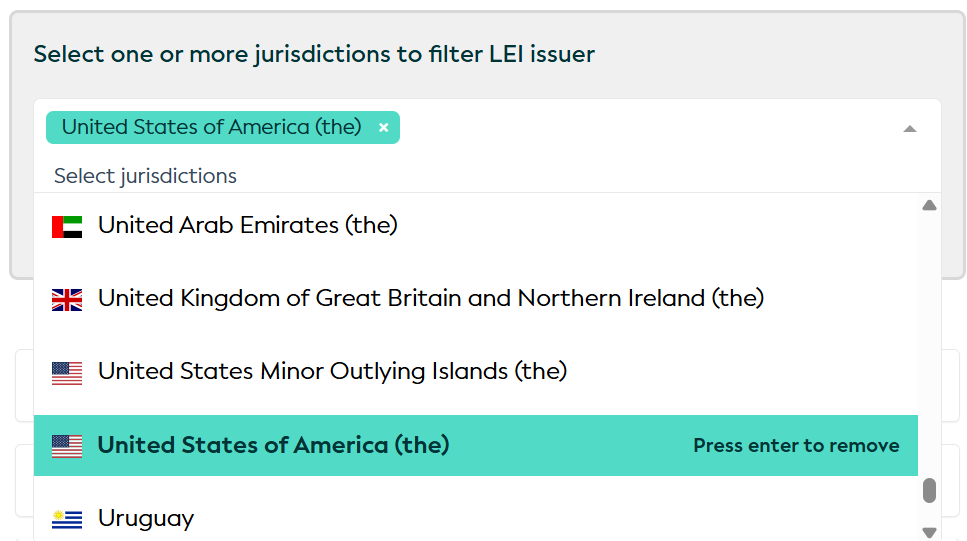
Task: Click the list's scroll up arrow
Action: pos(929,206)
